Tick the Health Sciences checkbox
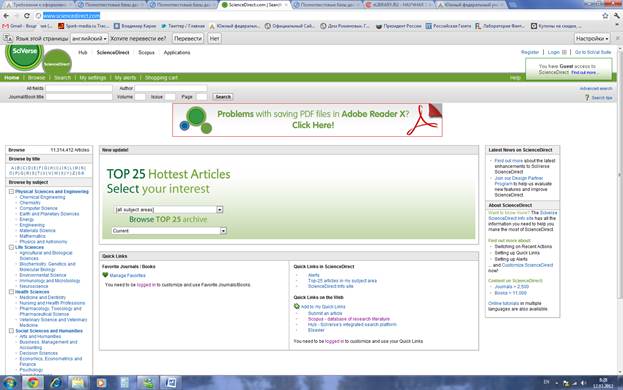The height and width of the screenshot is (390, 623). point(11,292)
